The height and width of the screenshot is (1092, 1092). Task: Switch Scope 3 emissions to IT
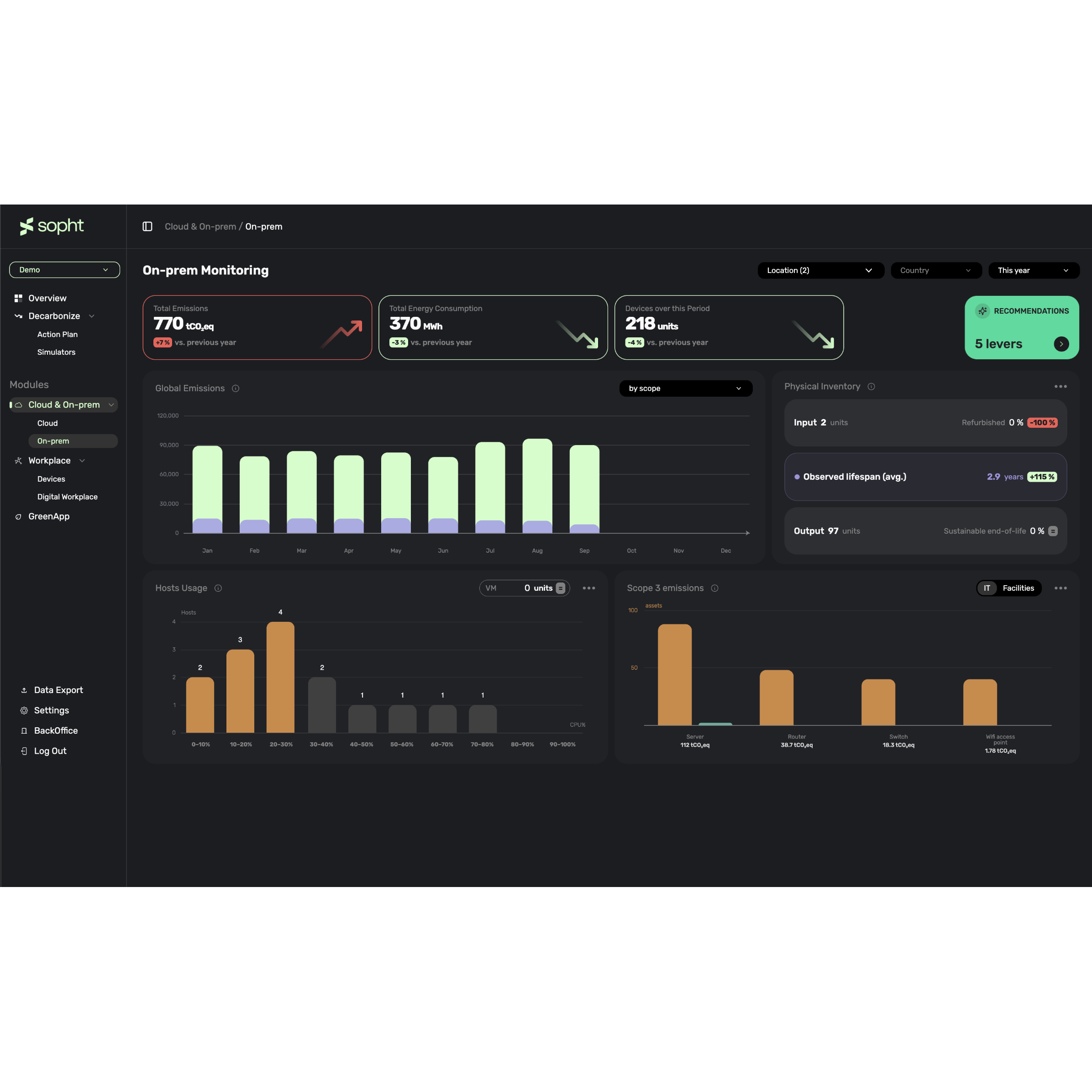tap(987, 588)
